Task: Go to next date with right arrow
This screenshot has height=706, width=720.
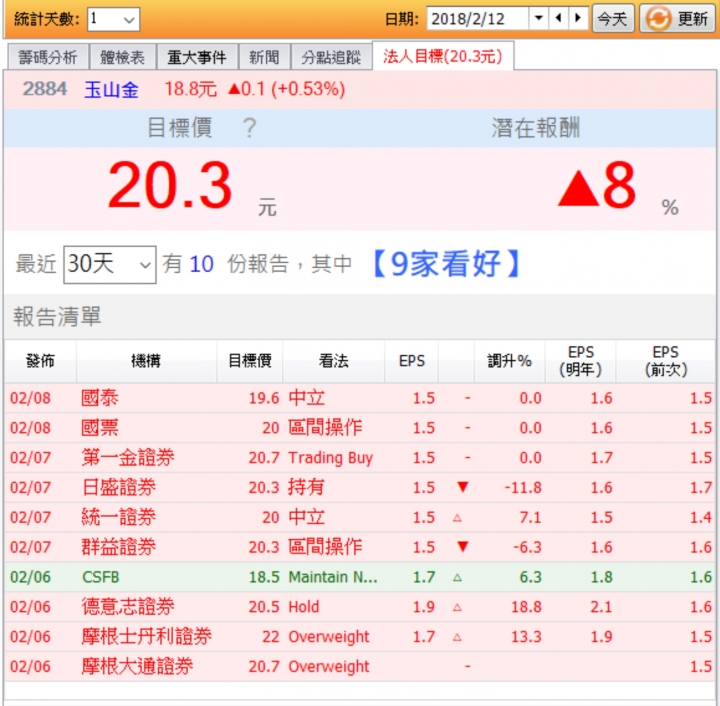Action: coord(578,19)
